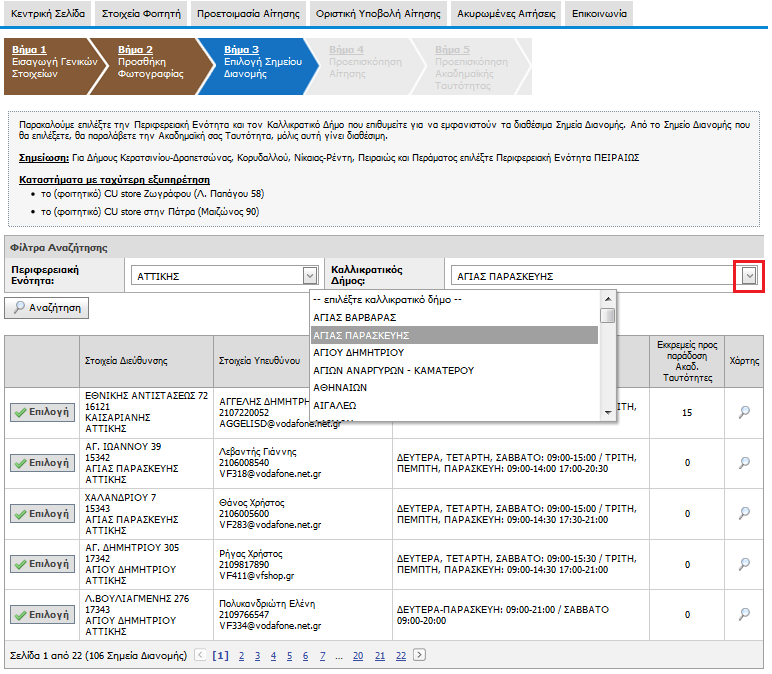Select ΑΓΙΩΝ ΑΝΑΡΓΥΡΩΝ - ΚΑΜΑΤΕΡΟΥ option

(x=455, y=370)
